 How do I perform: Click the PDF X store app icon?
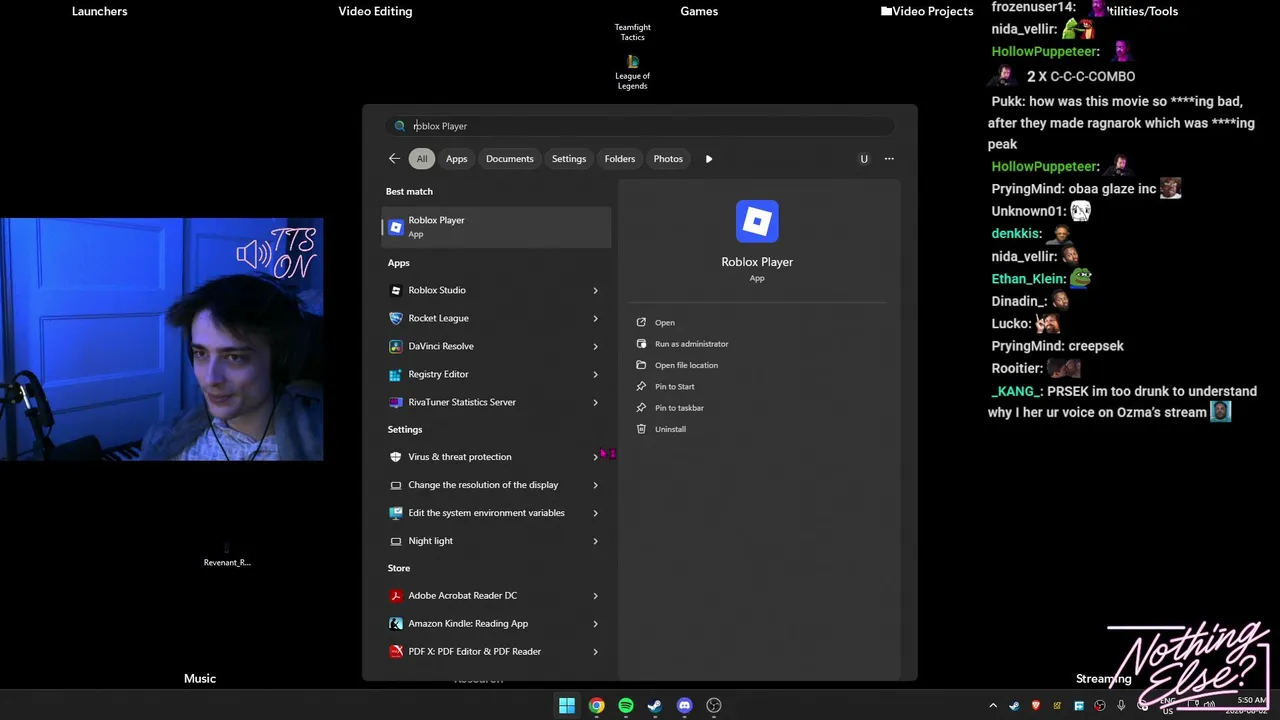396,652
